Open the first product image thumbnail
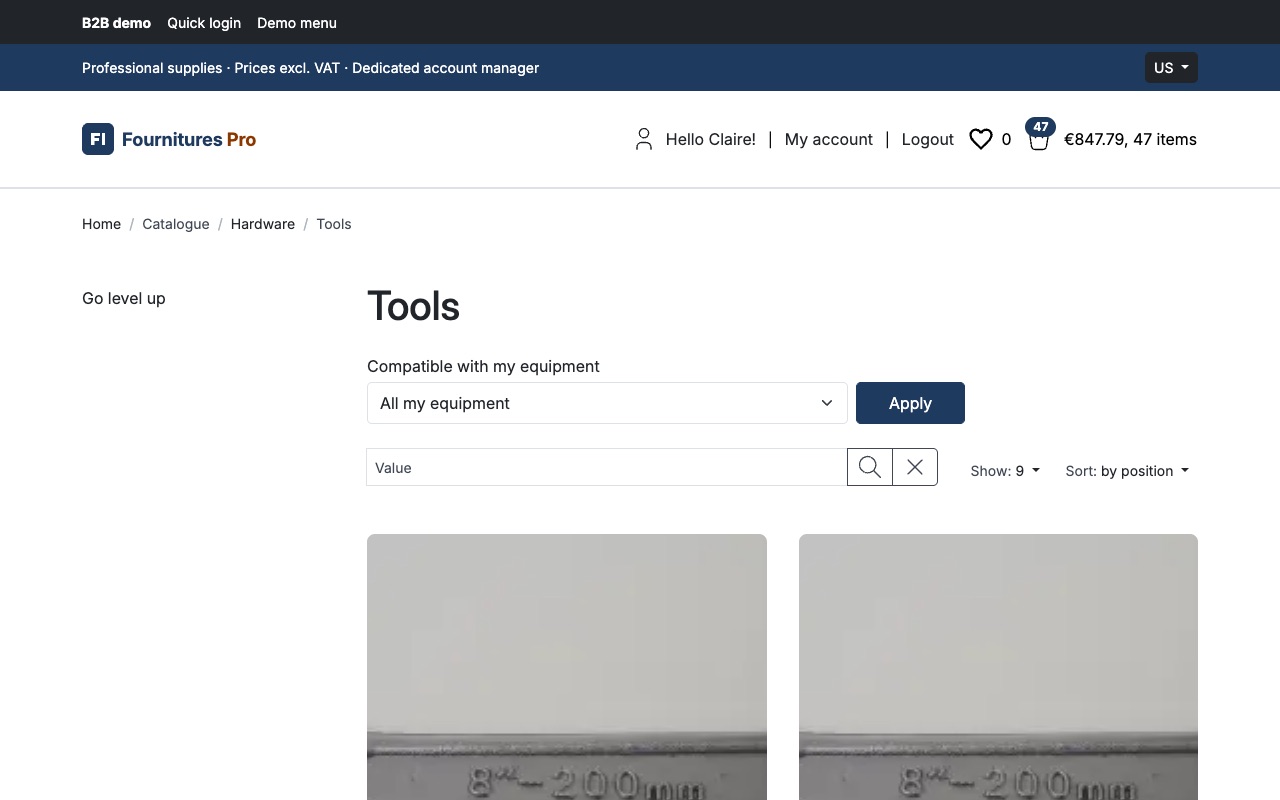1280x800 pixels. pos(567,667)
